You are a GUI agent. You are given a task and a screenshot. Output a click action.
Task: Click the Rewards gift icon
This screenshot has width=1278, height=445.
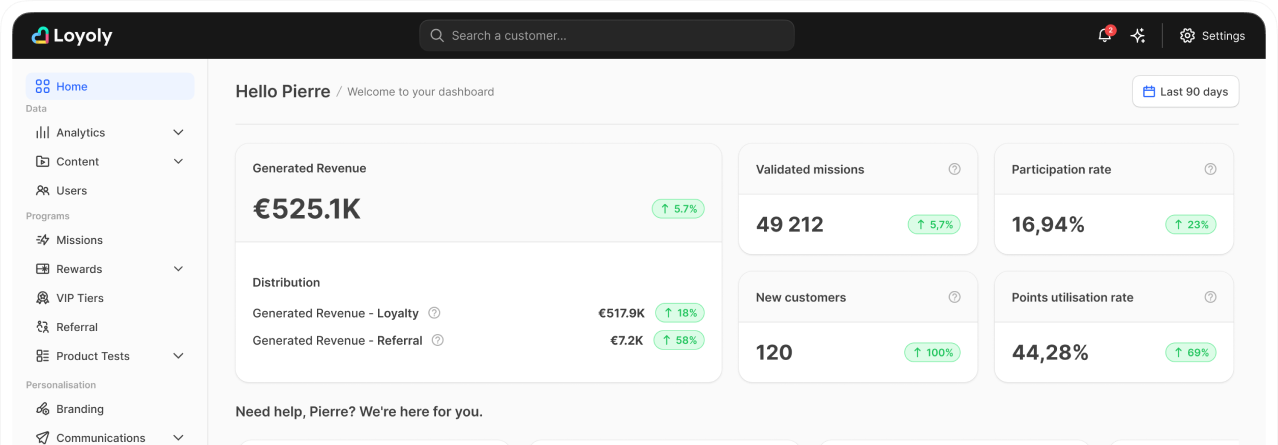(x=42, y=269)
